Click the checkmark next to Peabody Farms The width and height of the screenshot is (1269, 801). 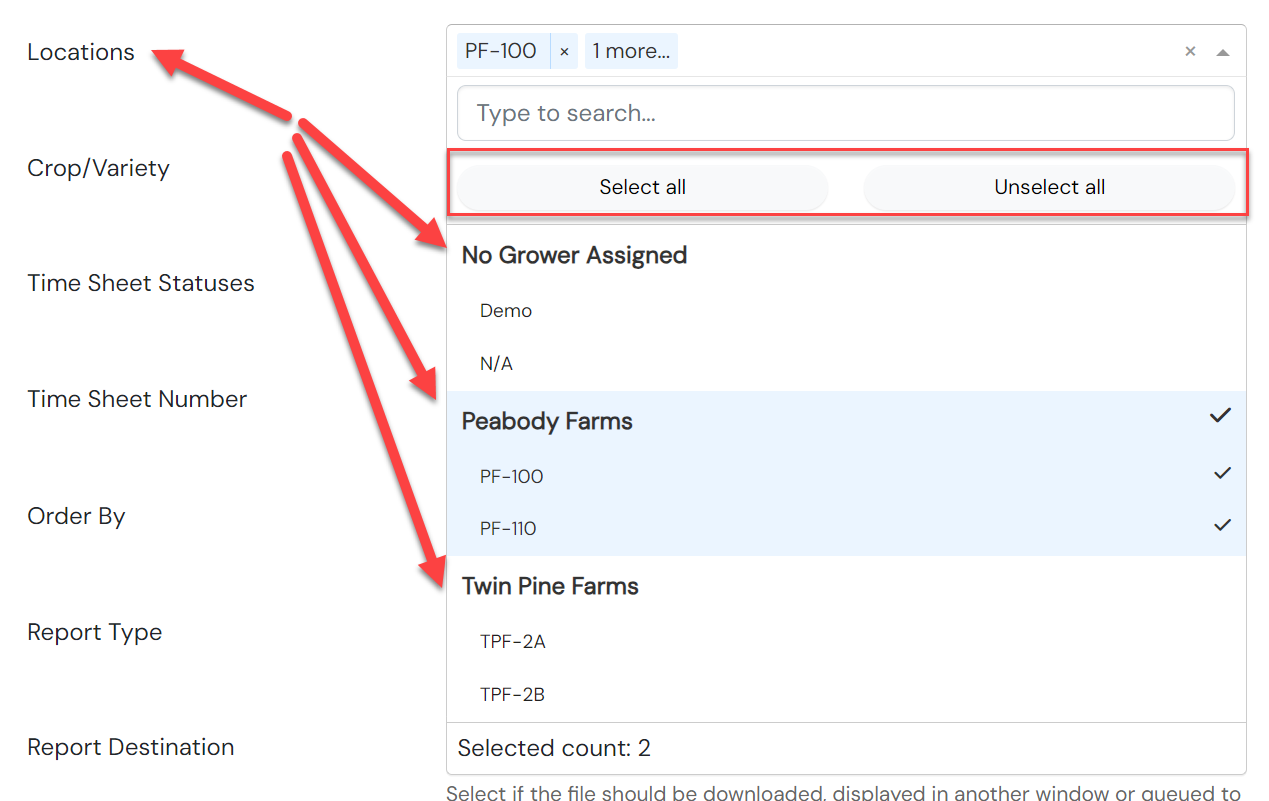[x=1220, y=415]
